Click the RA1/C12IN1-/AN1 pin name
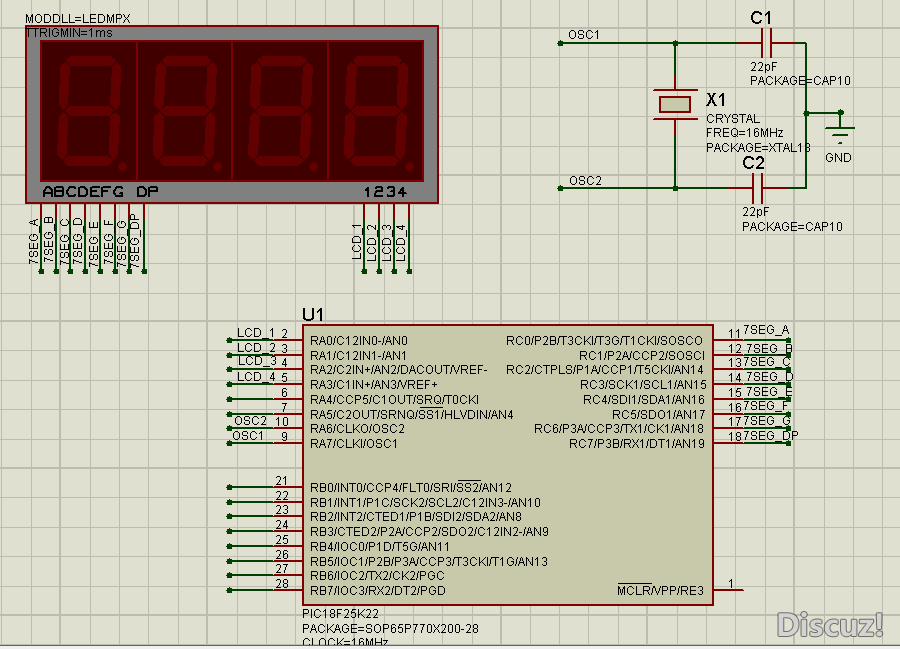This screenshot has width=900, height=649. point(358,356)
